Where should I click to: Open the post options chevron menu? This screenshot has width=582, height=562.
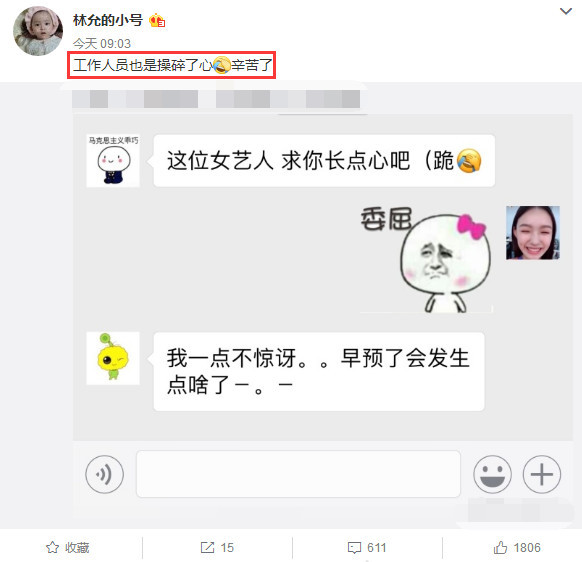coord(565,12)
